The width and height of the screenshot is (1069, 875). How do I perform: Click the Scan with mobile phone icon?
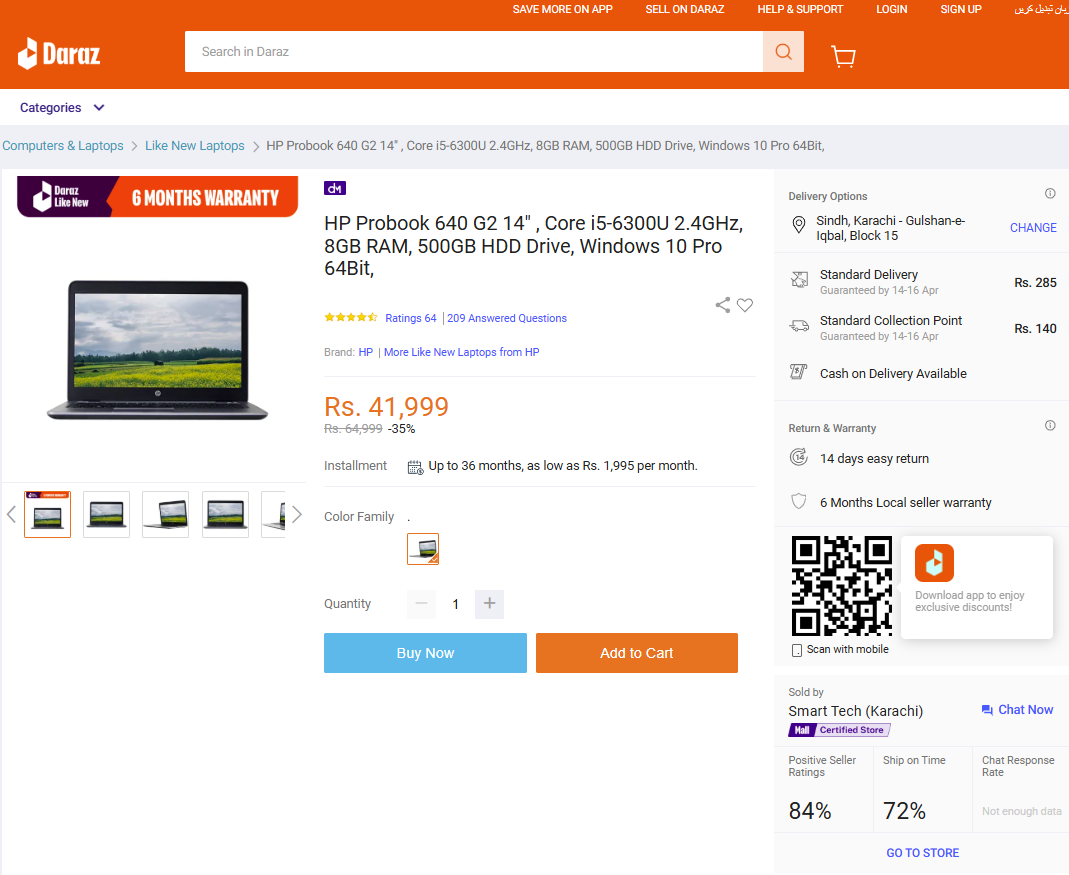[x=796, y=650]
